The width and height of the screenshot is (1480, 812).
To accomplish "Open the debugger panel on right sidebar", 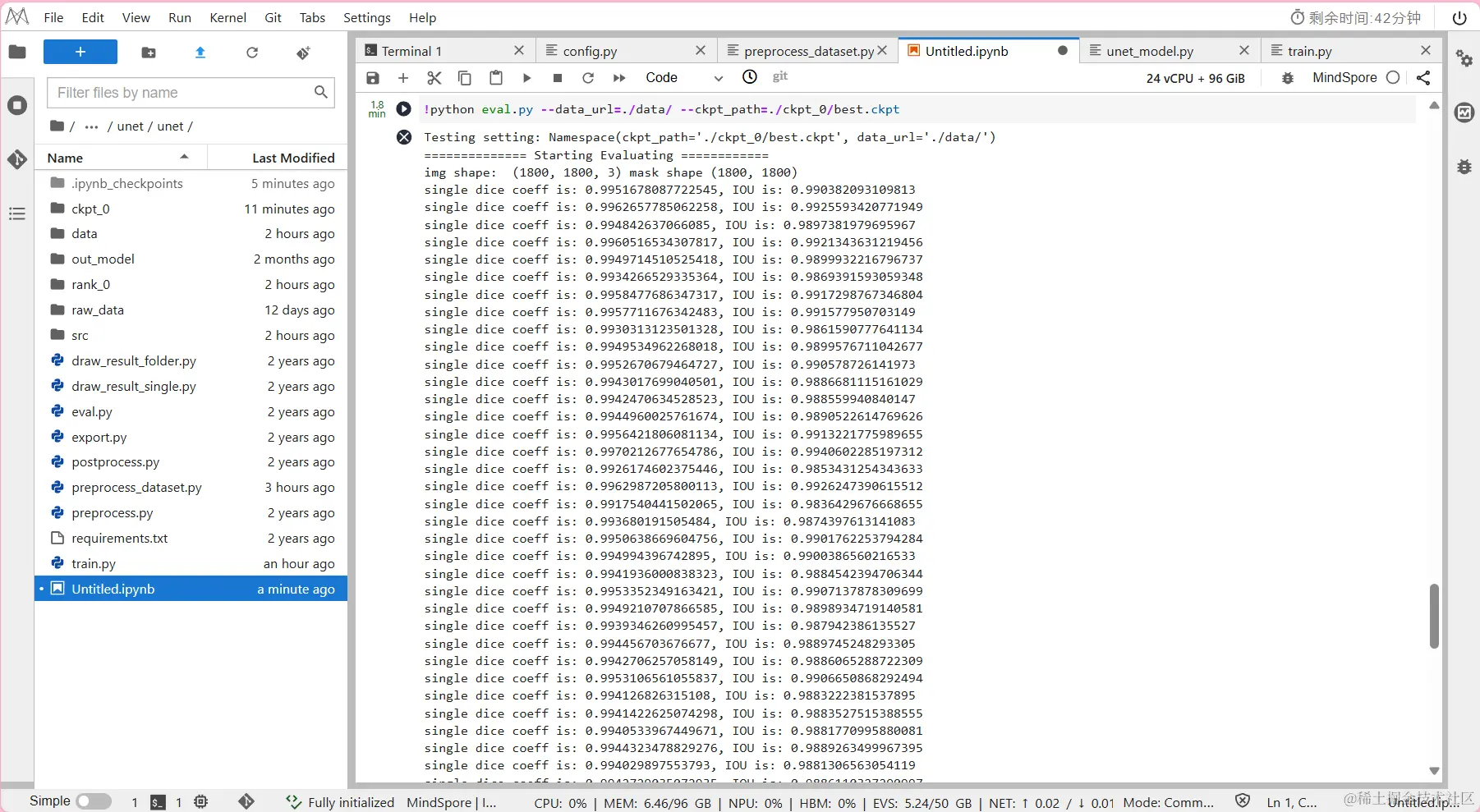I will (1464, 167).
